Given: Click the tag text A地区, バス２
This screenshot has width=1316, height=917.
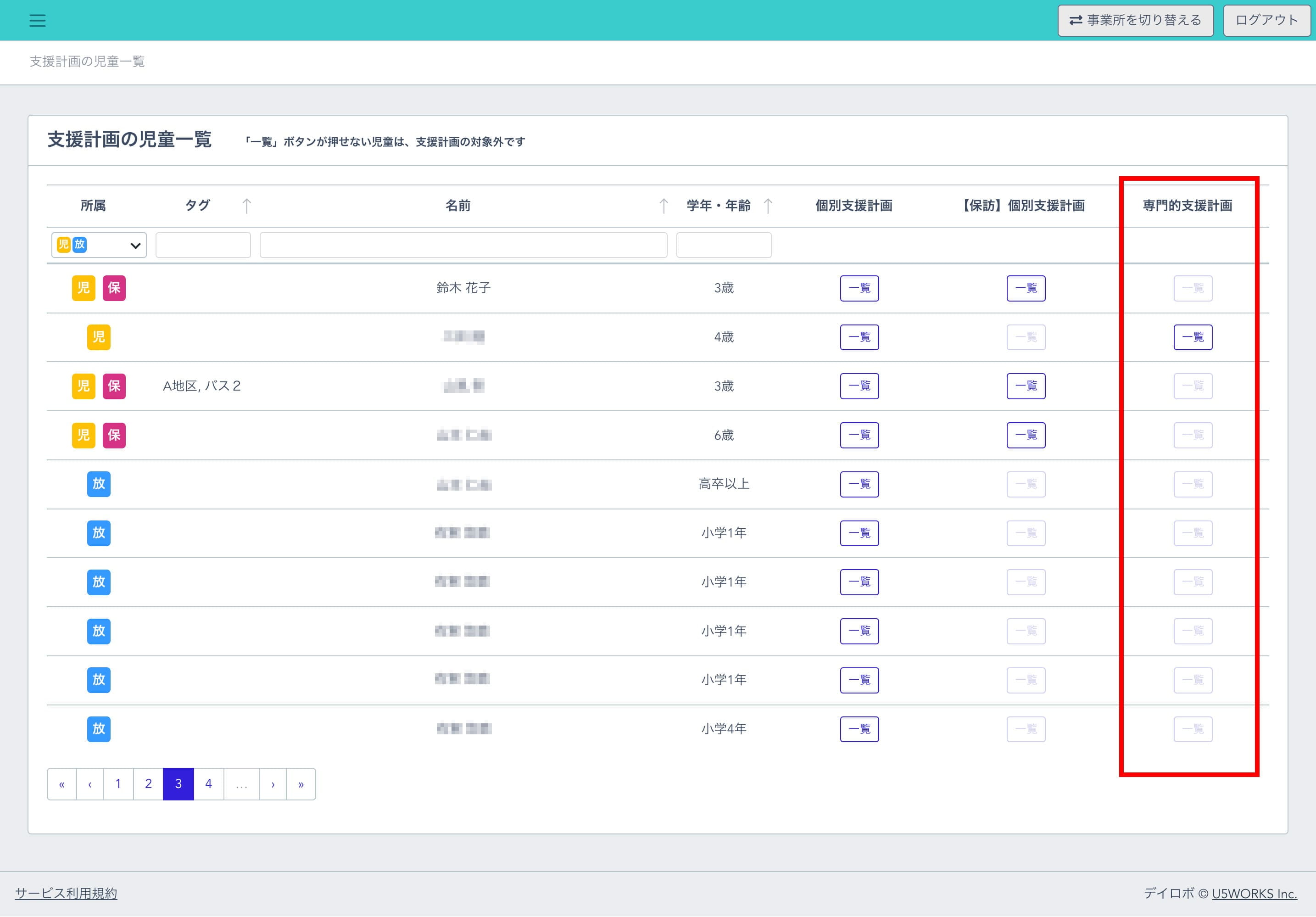Looking at the screenshot, I should coord(202,386).
